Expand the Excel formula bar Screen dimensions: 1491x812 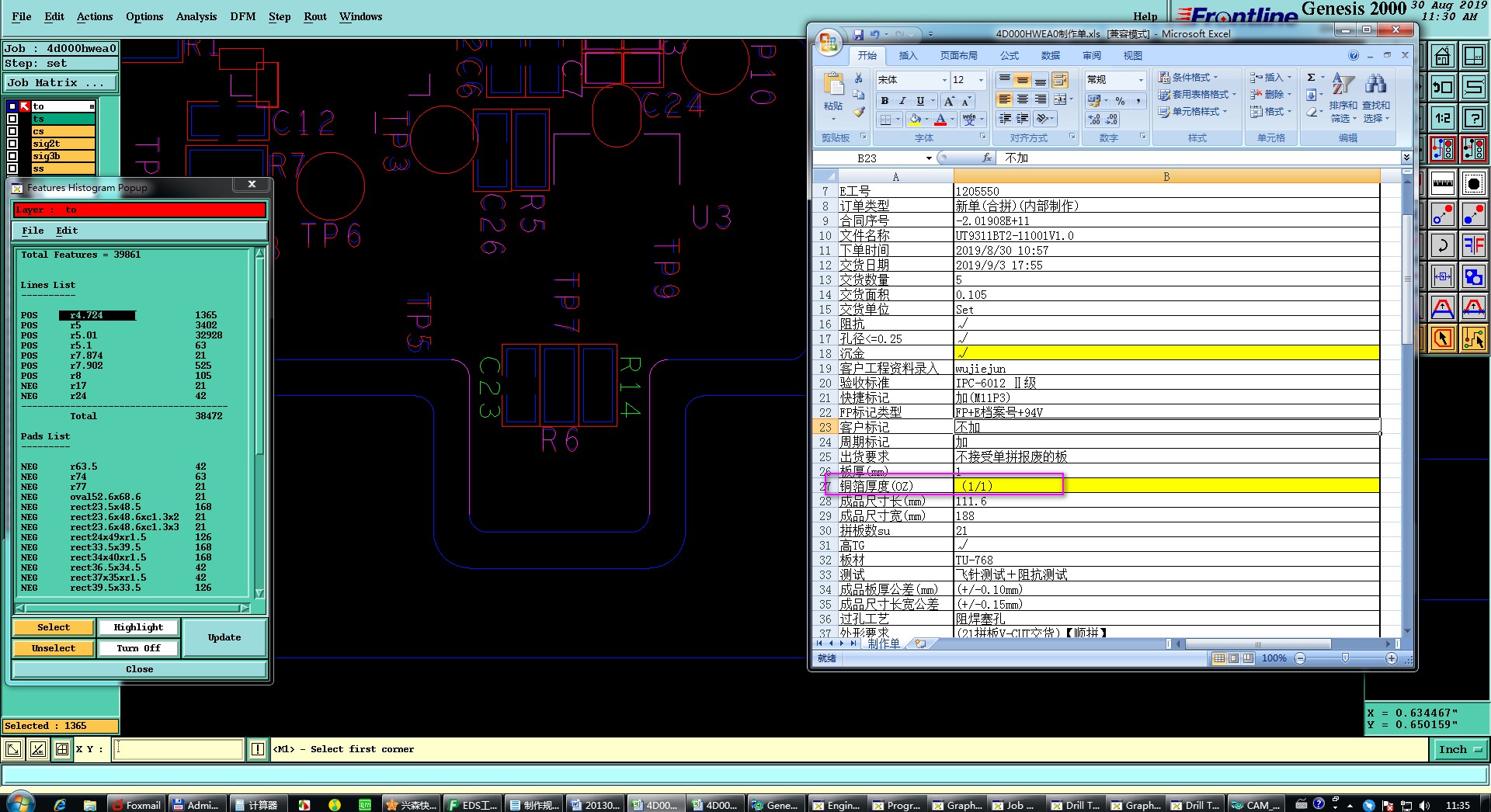click(x=1406, y=158)
